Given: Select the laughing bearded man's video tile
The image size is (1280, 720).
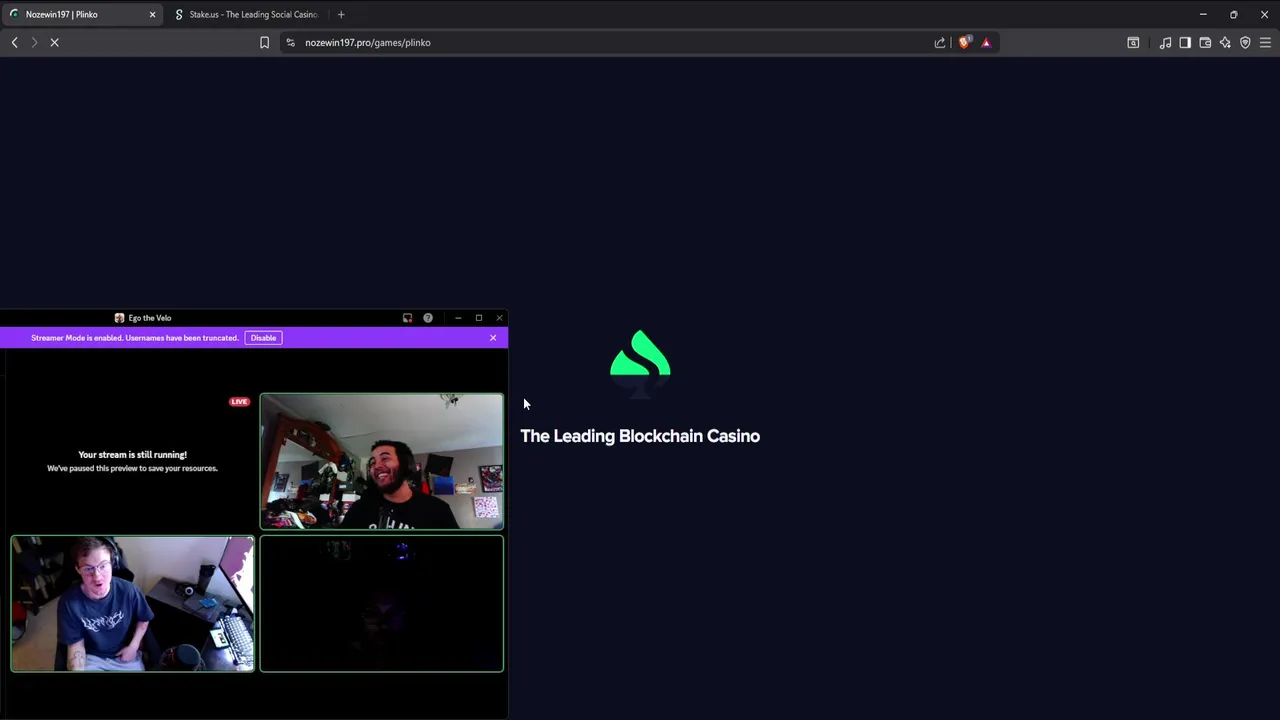Looking at the screenshot, I should [382, 461].
